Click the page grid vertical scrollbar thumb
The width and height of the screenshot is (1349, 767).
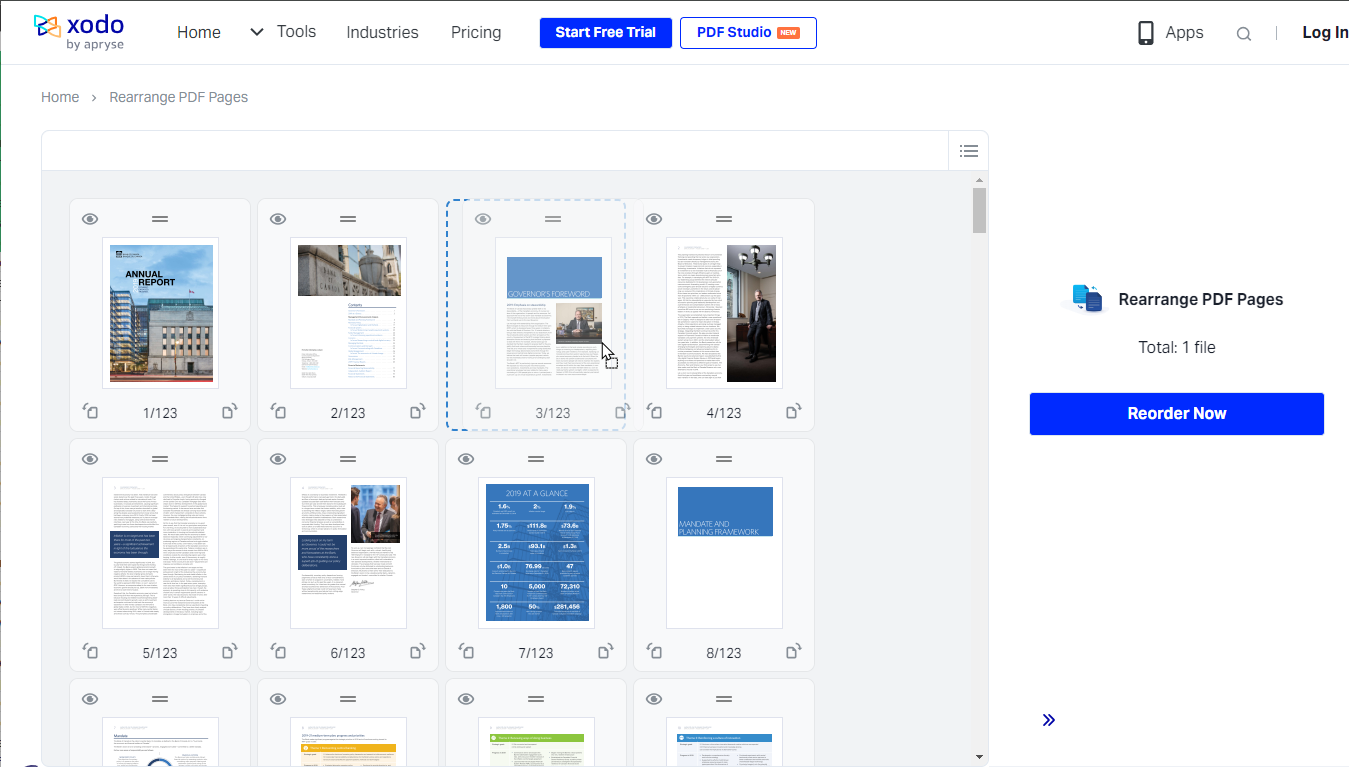(x=979, y=210)
